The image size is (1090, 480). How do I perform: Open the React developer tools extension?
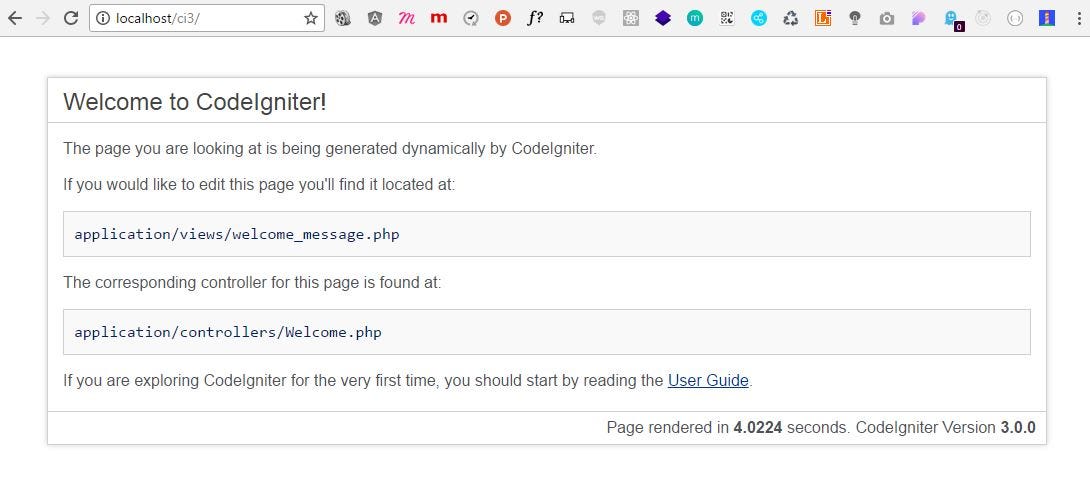click(x=631, y=19)
